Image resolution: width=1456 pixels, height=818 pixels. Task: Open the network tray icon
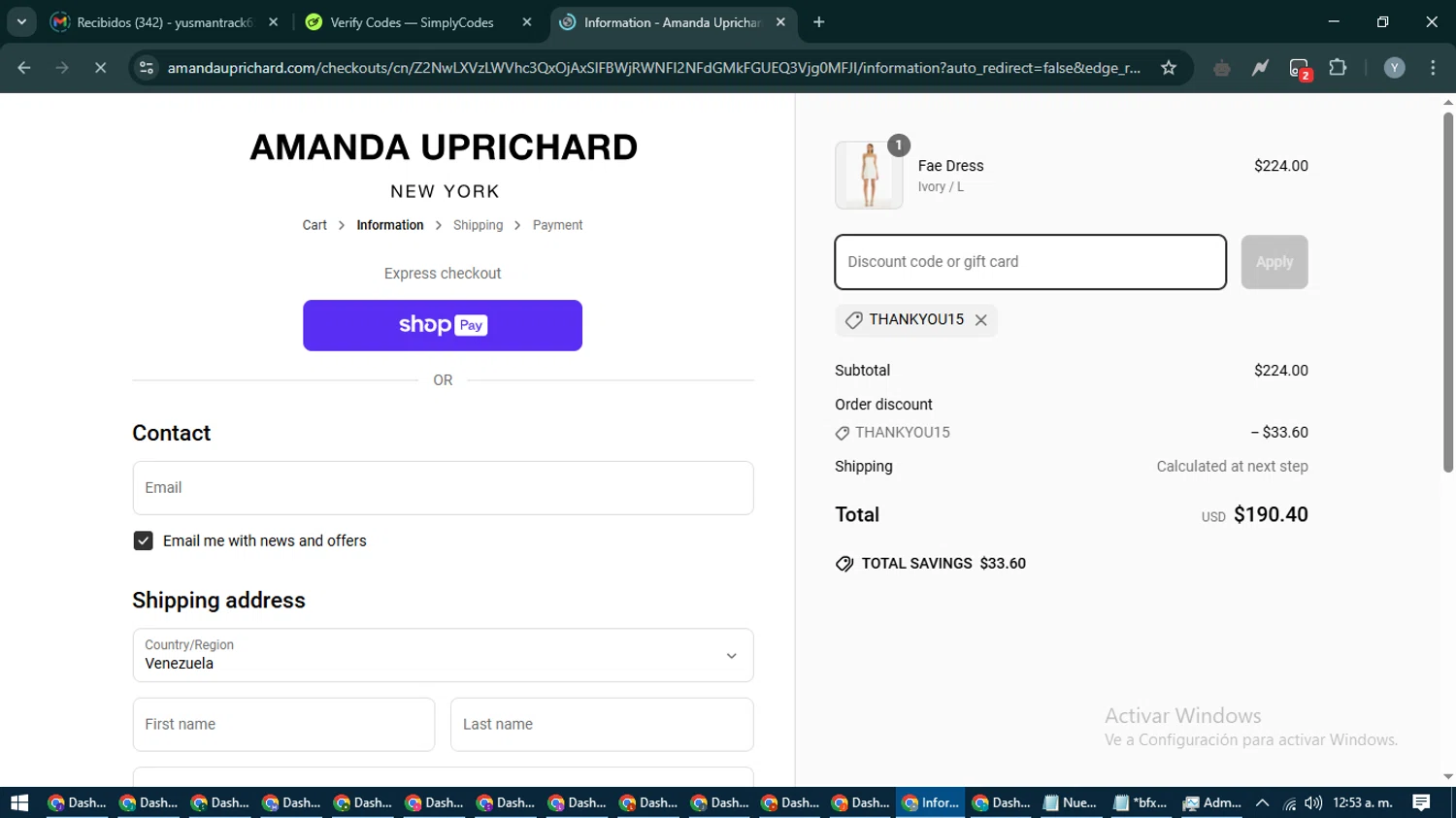tap(1289, 802)
